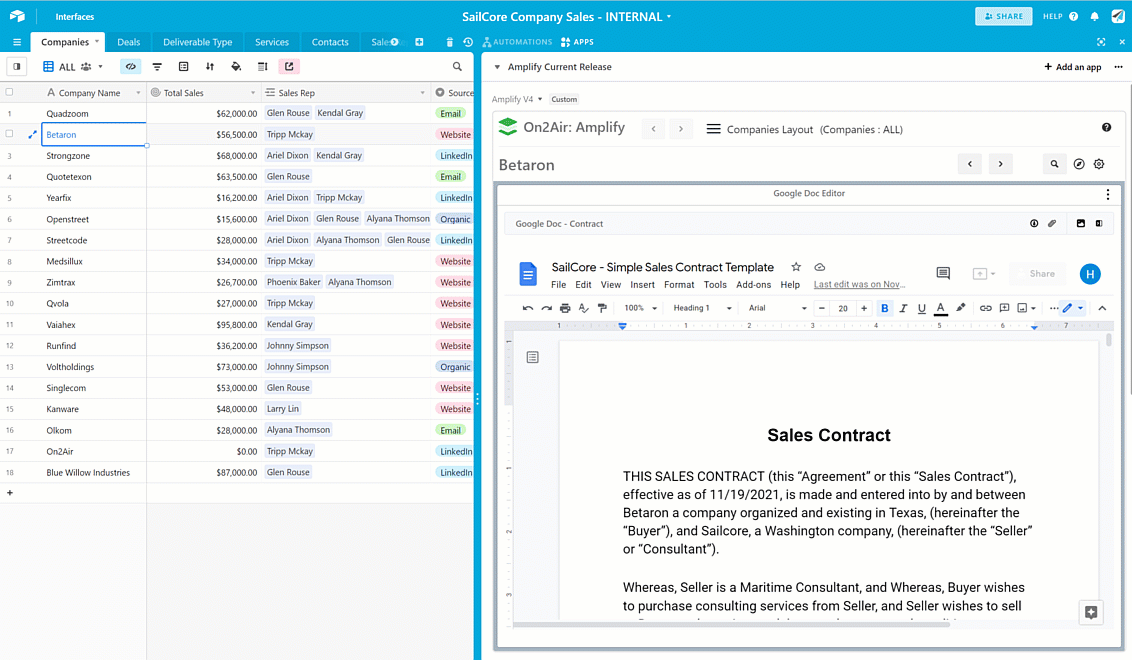Toggle fullscreen apps dashboard icon
This screenshot has height=660, width=1132.
click(1101, 42)
